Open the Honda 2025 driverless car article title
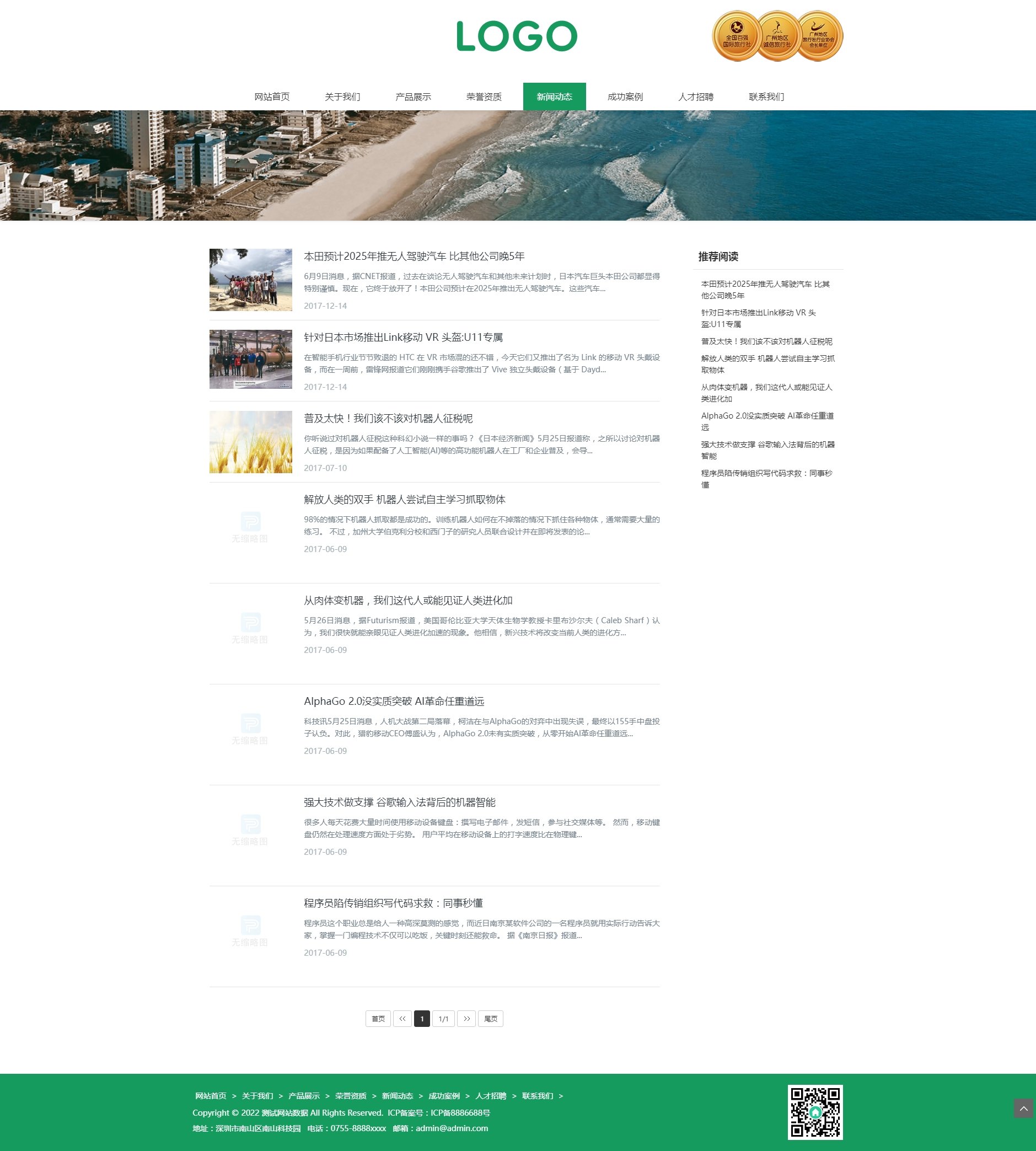1036x1151 pixels. (x=414, y=256)
